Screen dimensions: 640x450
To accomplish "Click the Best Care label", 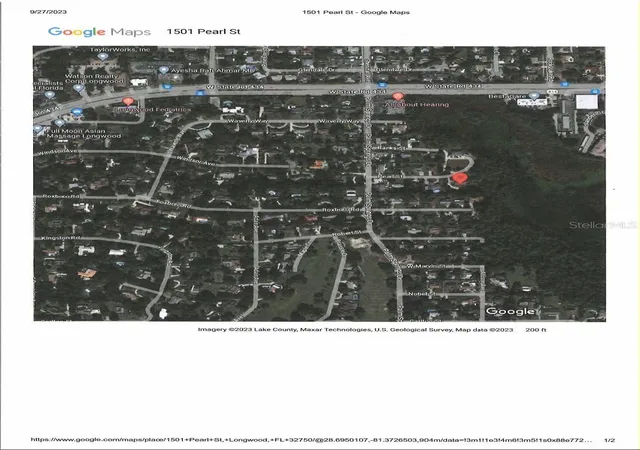I will 507,96.
